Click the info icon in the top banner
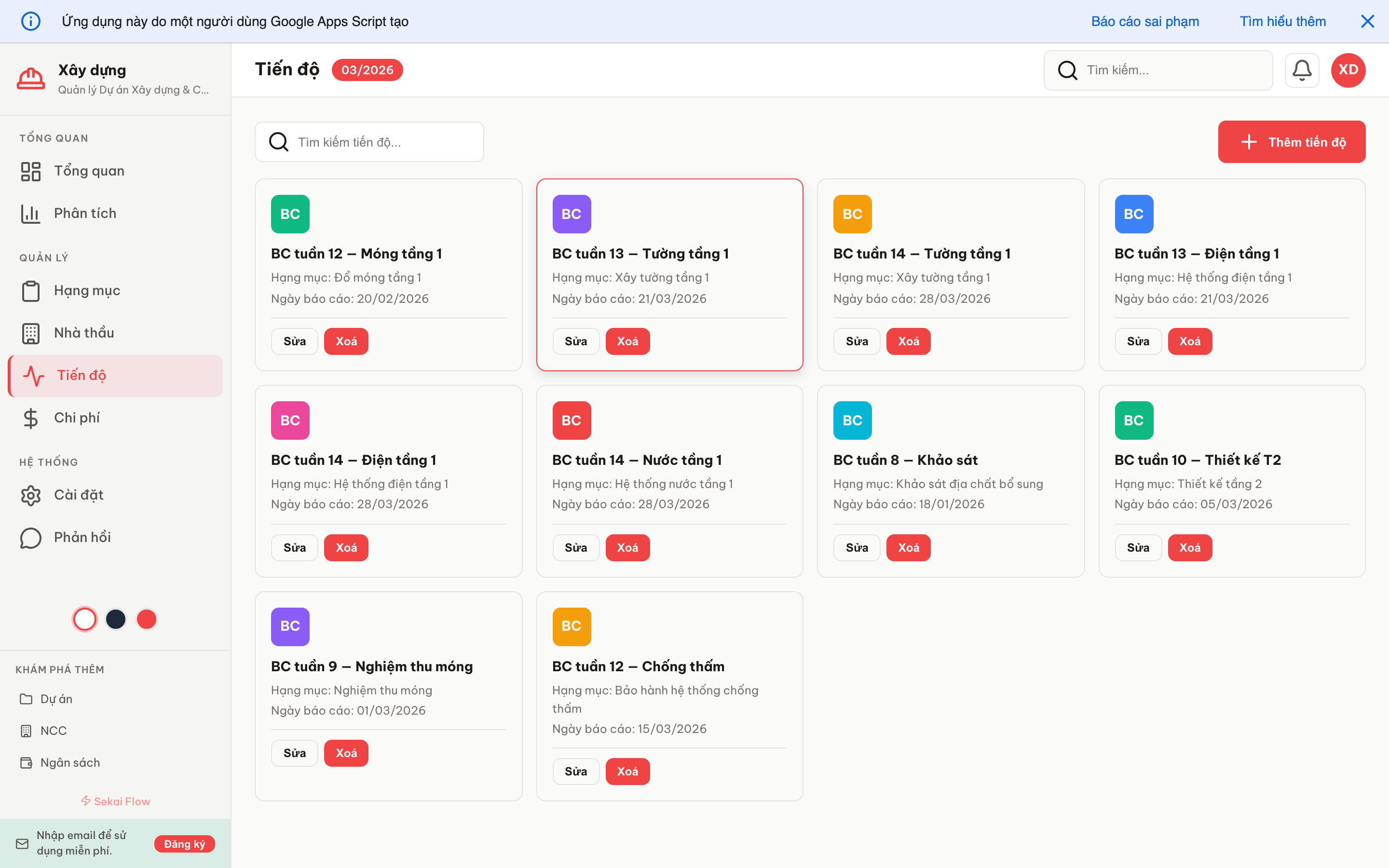The height and width of the screenshot is (868, 1389). click(31, 21)
